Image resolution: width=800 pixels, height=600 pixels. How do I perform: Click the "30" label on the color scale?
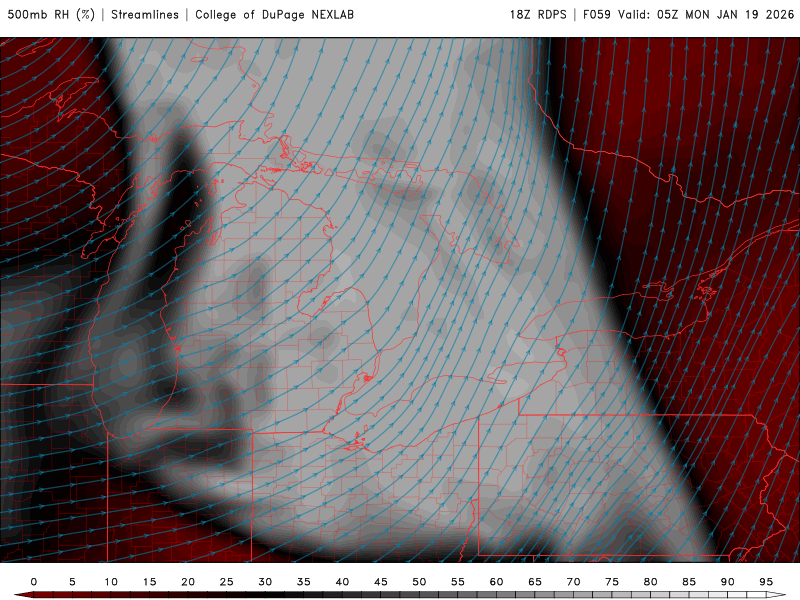(x=265, y=582)
